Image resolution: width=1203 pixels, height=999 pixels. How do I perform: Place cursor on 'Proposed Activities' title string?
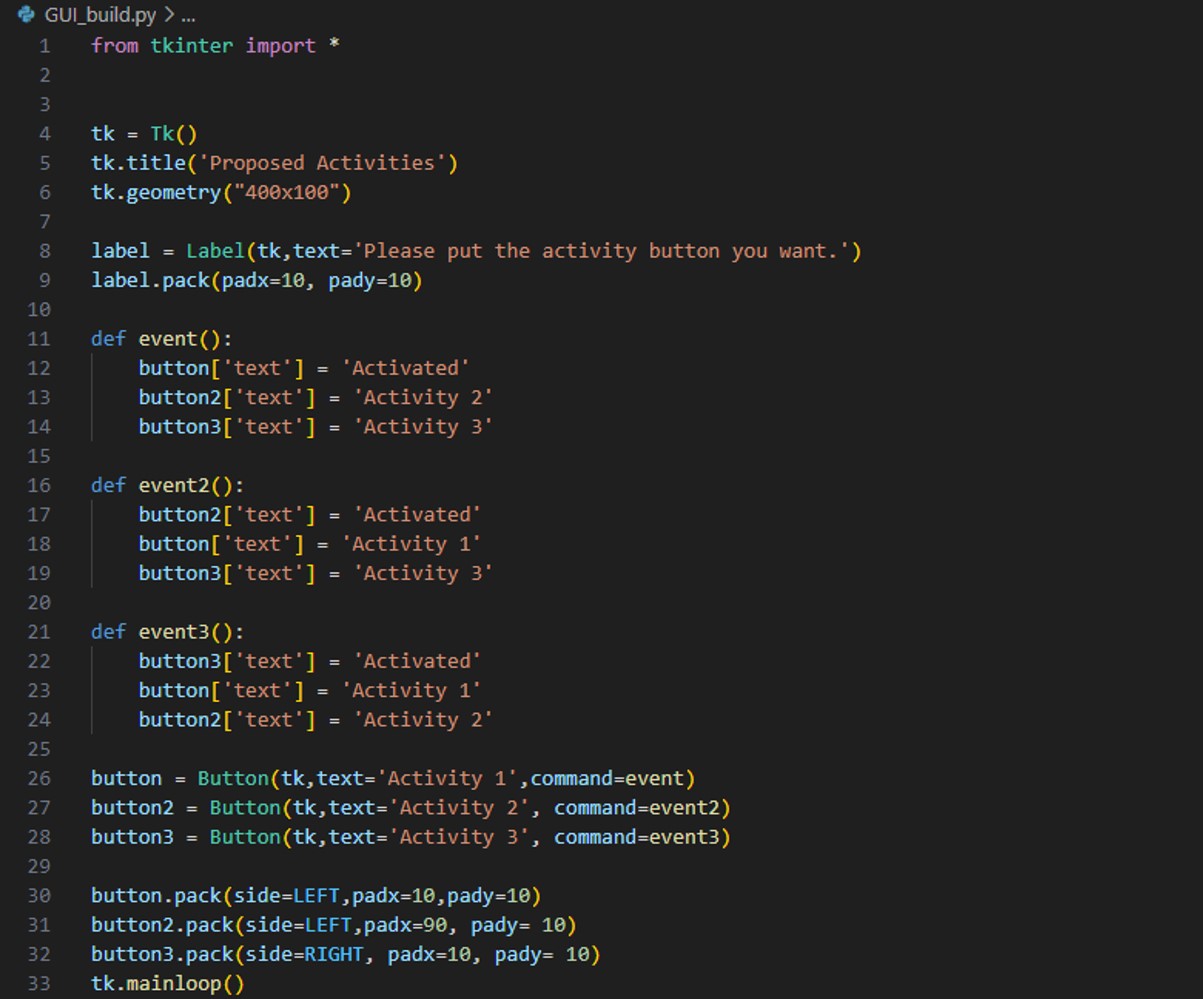[322, 163]
